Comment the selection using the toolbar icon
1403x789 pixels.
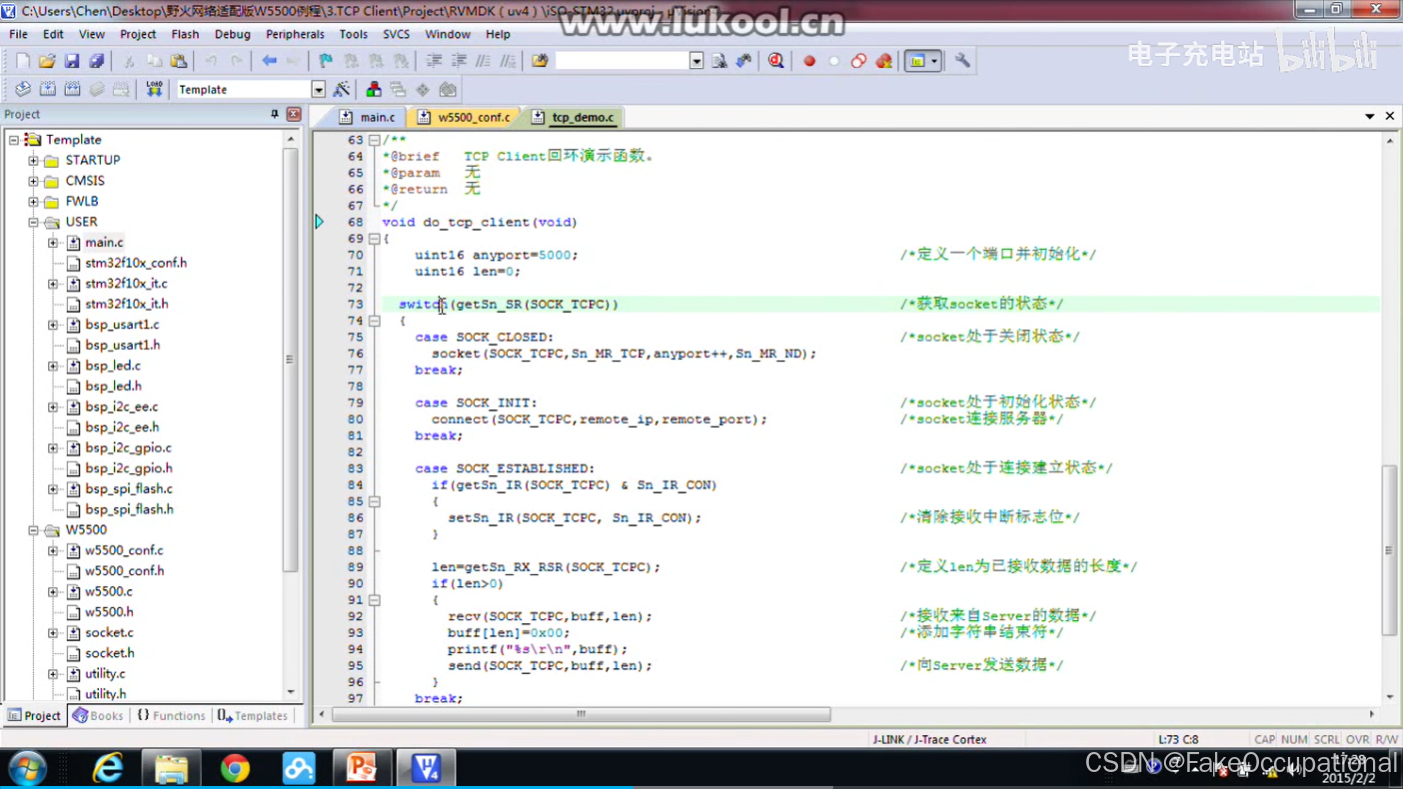tap(483, 61)
